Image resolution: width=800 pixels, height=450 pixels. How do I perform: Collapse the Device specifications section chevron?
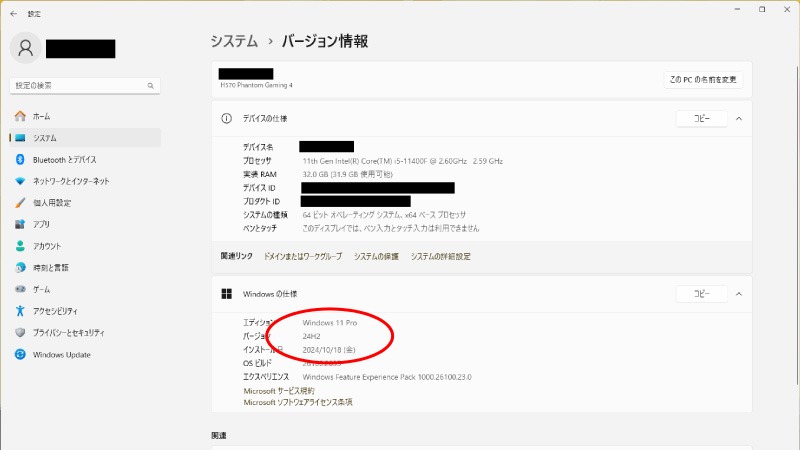(x=739, y=118)
